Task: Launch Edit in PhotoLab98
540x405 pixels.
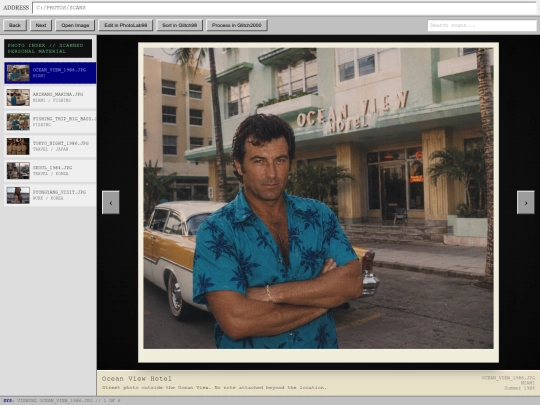Action: 126,25
